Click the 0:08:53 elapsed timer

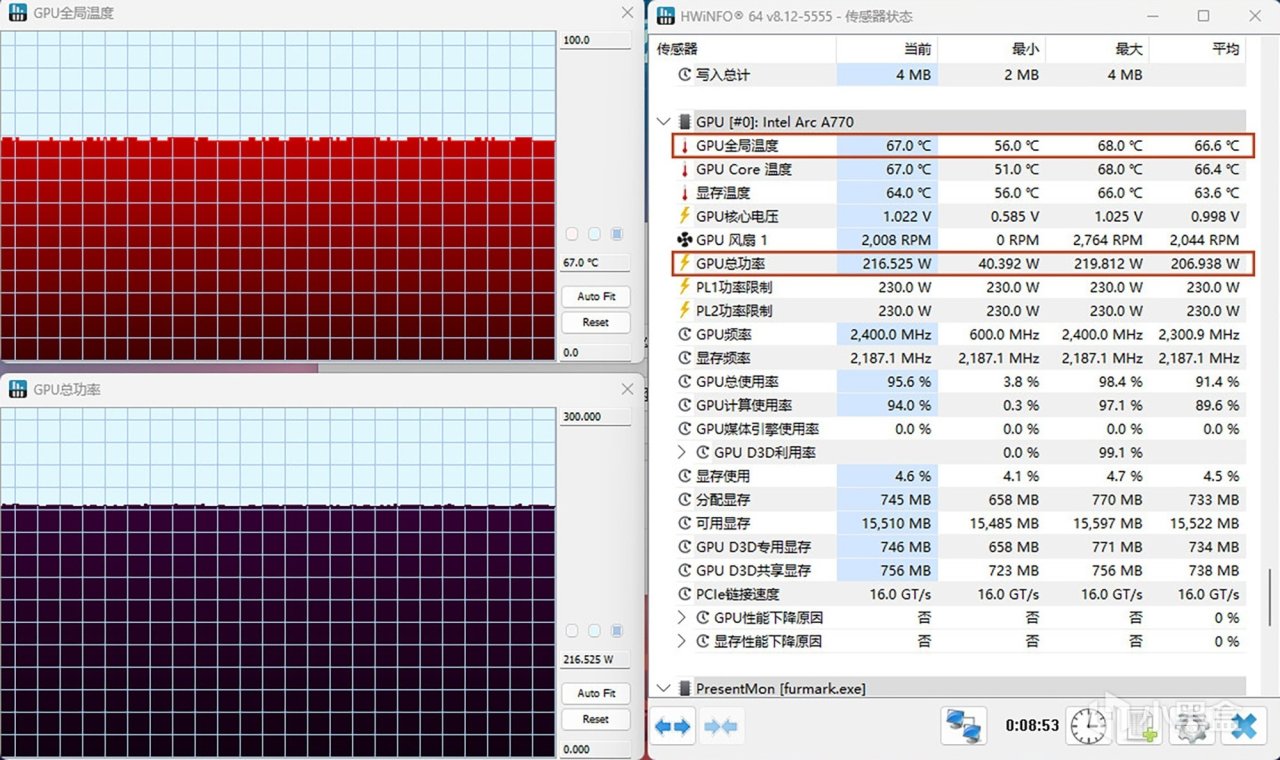[1031, 726]
